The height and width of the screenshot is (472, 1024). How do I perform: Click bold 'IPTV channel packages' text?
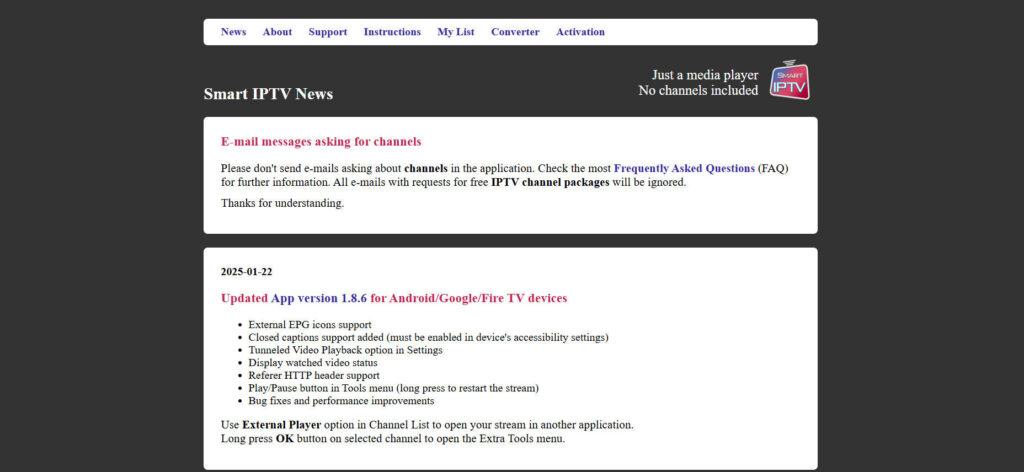(550, 183)
